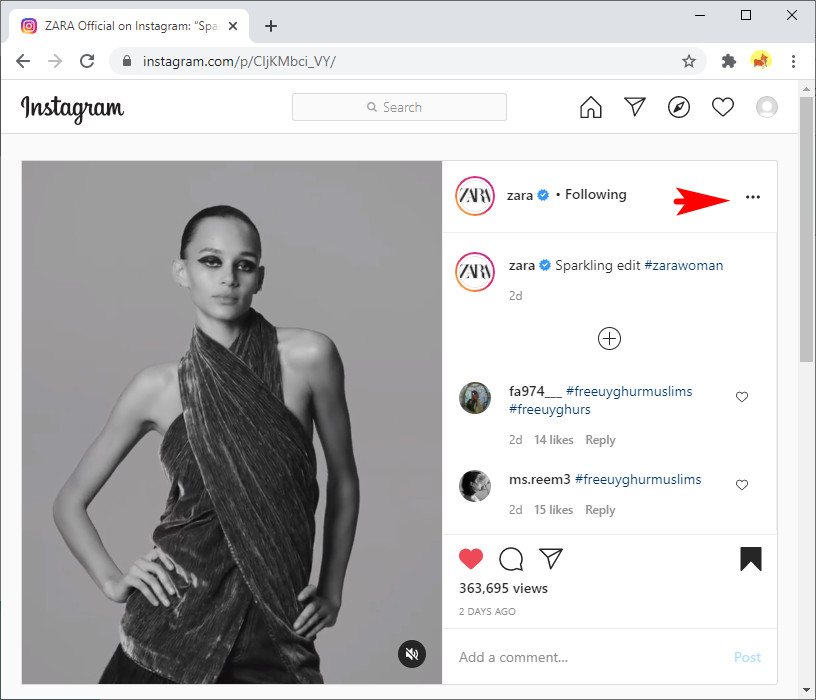Go to Instagram home feed icon

591,107
